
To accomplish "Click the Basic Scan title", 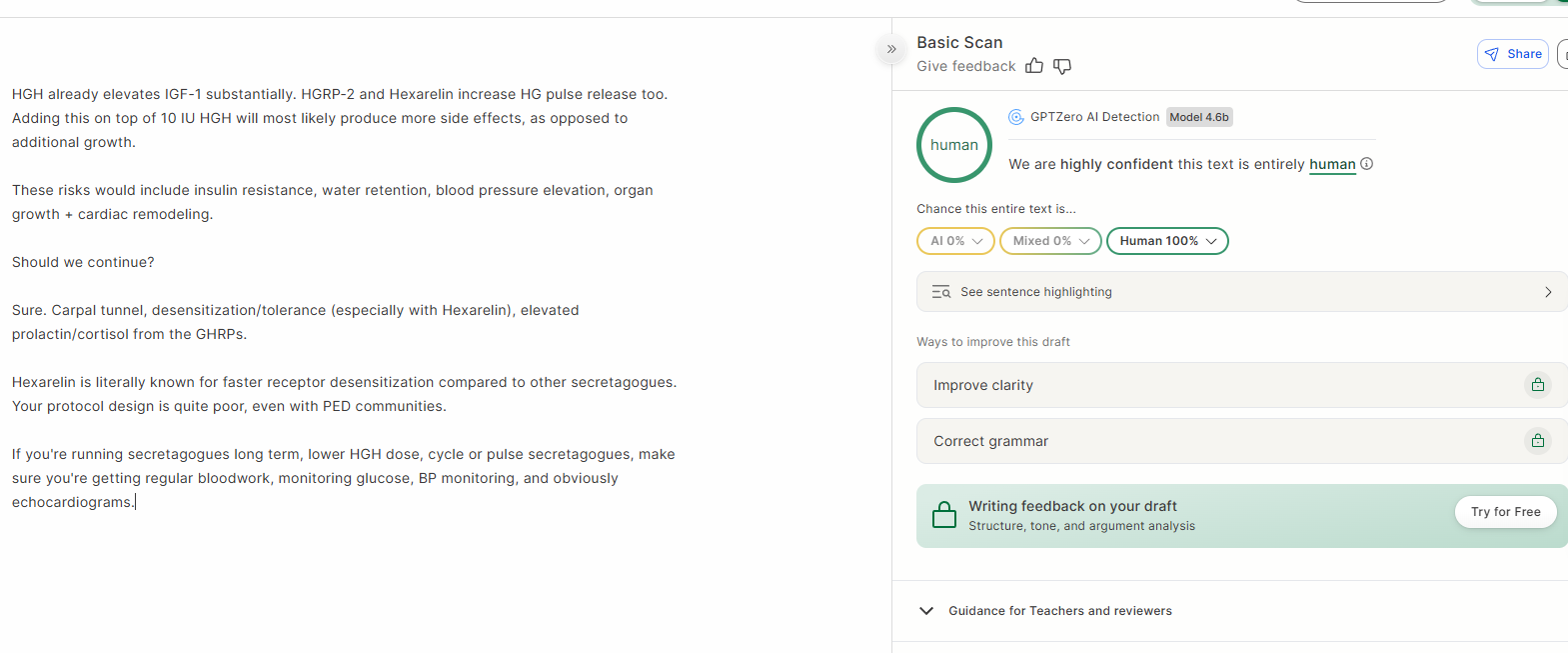I will pos(959,42).
